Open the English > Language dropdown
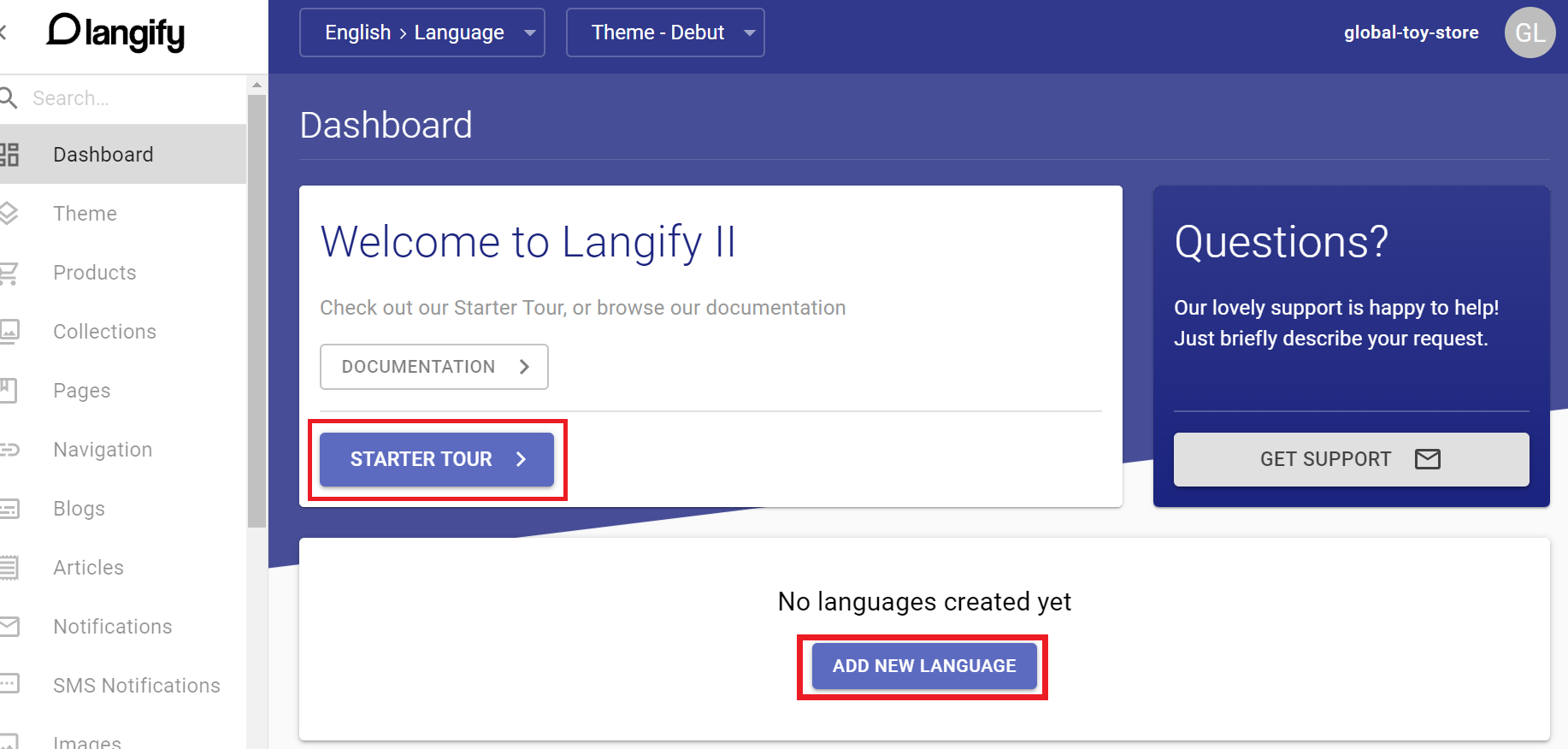Screen dimensions: 1568x749 coord(422,32)
